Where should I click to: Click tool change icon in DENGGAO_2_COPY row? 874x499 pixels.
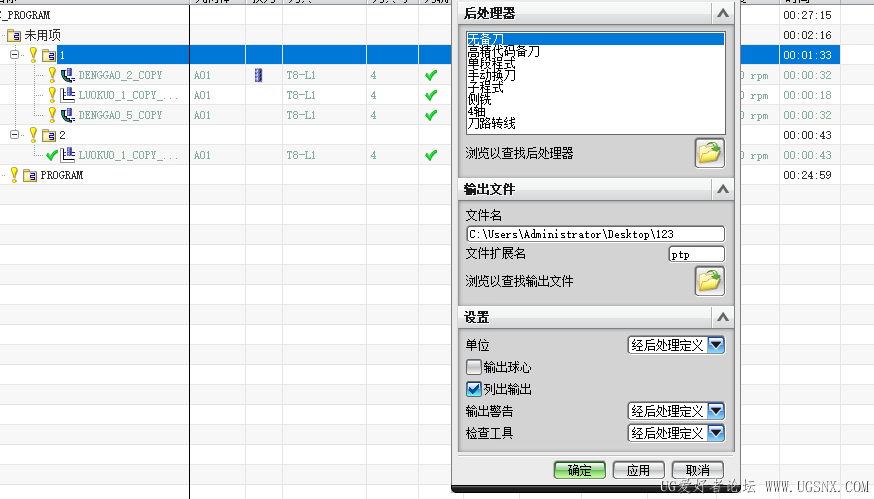click(258, 75)
